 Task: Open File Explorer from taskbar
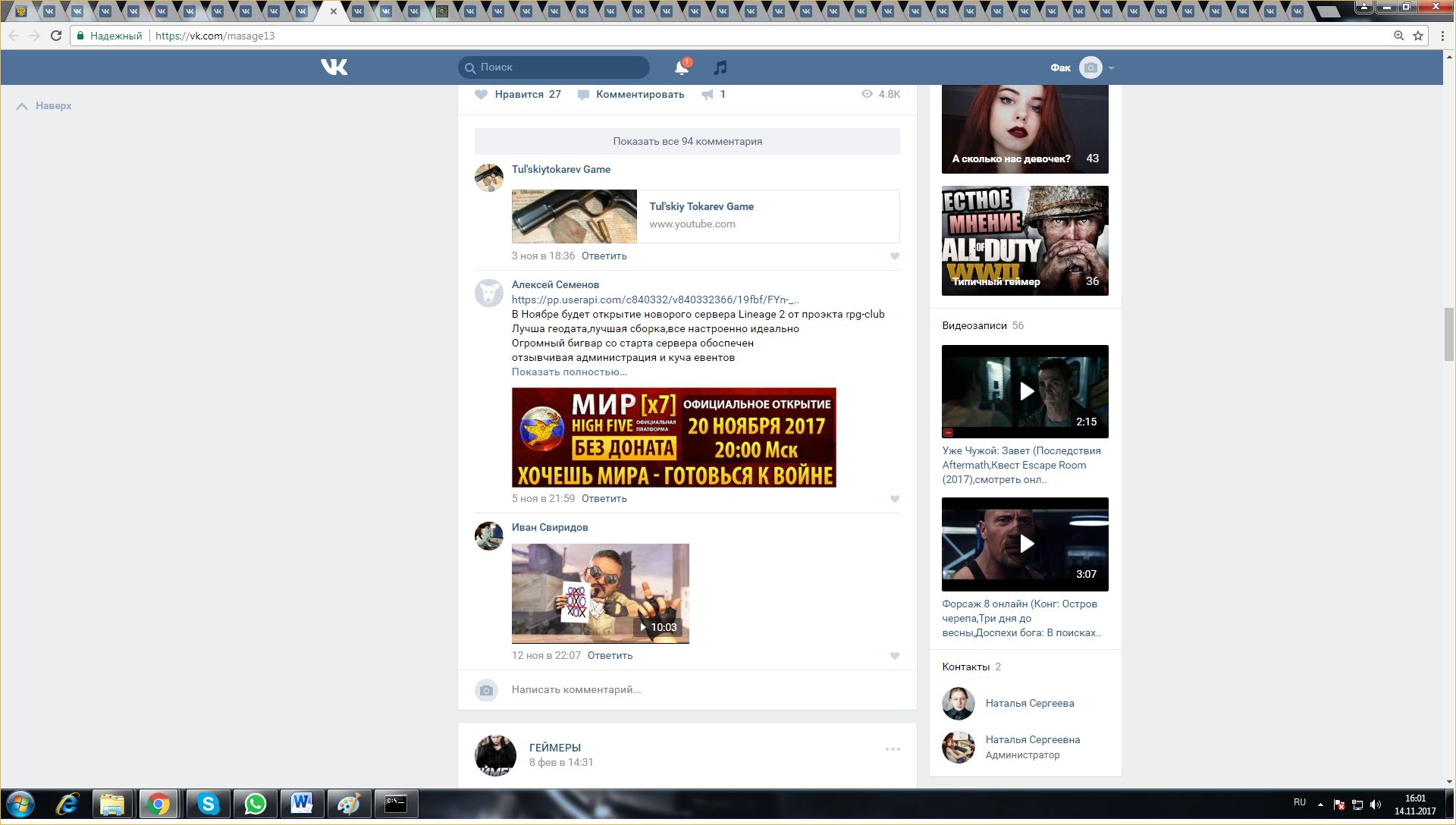pyautogui.click(x=112, y=805)
